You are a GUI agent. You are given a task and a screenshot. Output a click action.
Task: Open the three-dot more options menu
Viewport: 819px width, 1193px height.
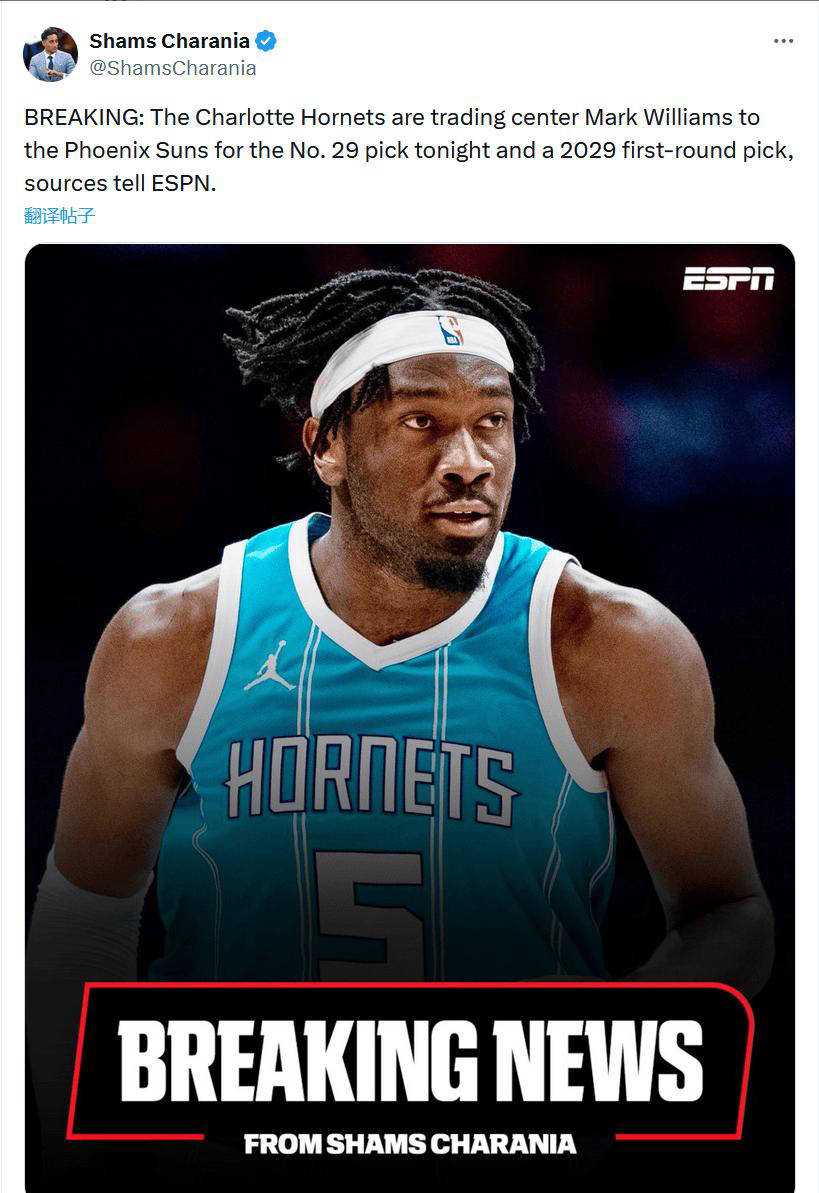(783, 41)
